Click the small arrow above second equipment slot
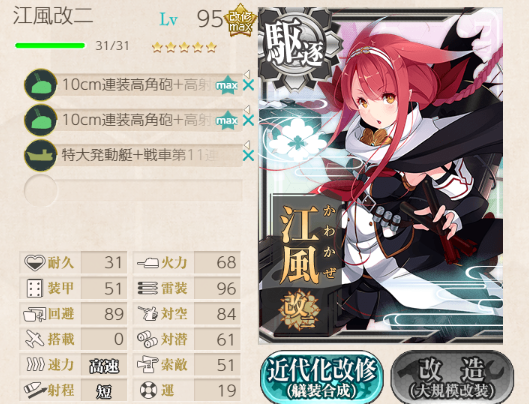This screenshot has height=404, width=529. point(247,109)
